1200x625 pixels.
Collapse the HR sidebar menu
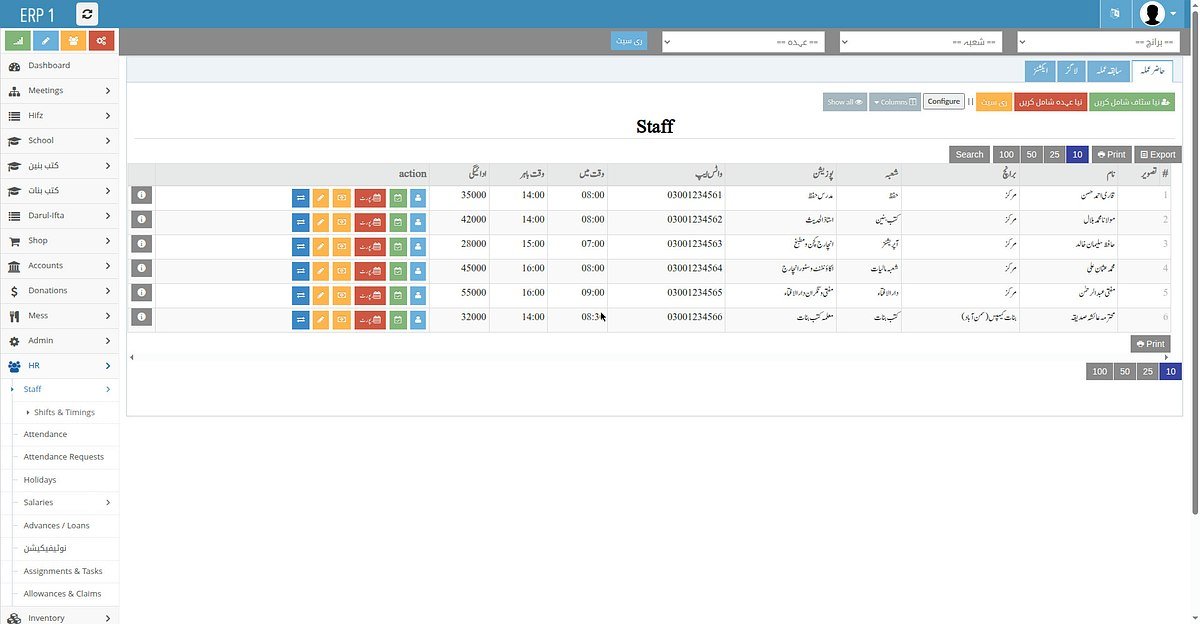pyautogui.click(x=59, y=365)
